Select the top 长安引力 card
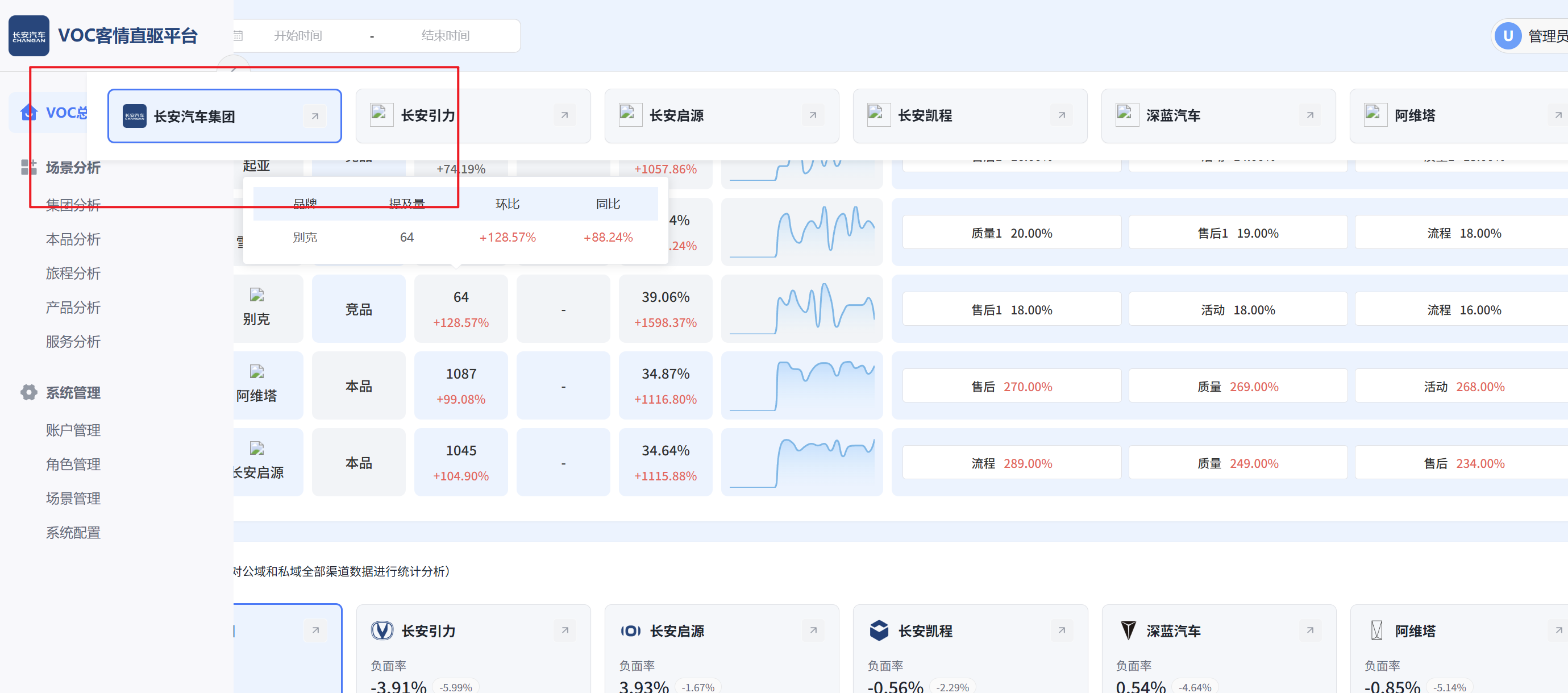The height and width of the screenshot is (693, 1568). (x=473, y=116)
